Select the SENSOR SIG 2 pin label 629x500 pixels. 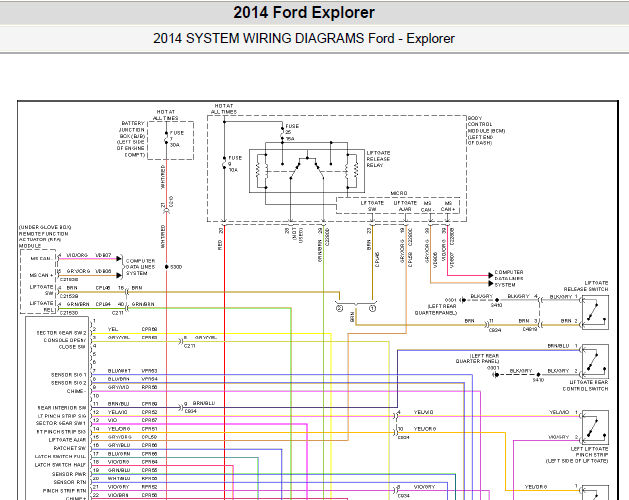[x=69, y=383]
